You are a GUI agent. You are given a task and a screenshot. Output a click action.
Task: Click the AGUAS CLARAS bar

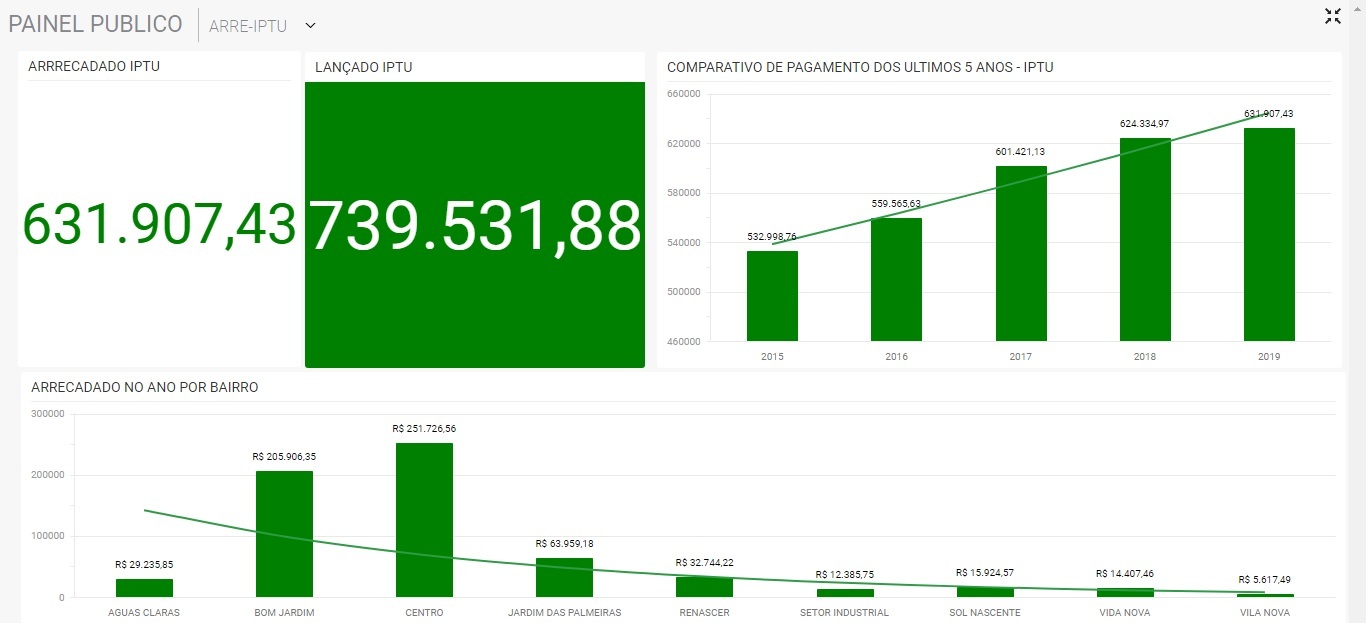[144, 588]
